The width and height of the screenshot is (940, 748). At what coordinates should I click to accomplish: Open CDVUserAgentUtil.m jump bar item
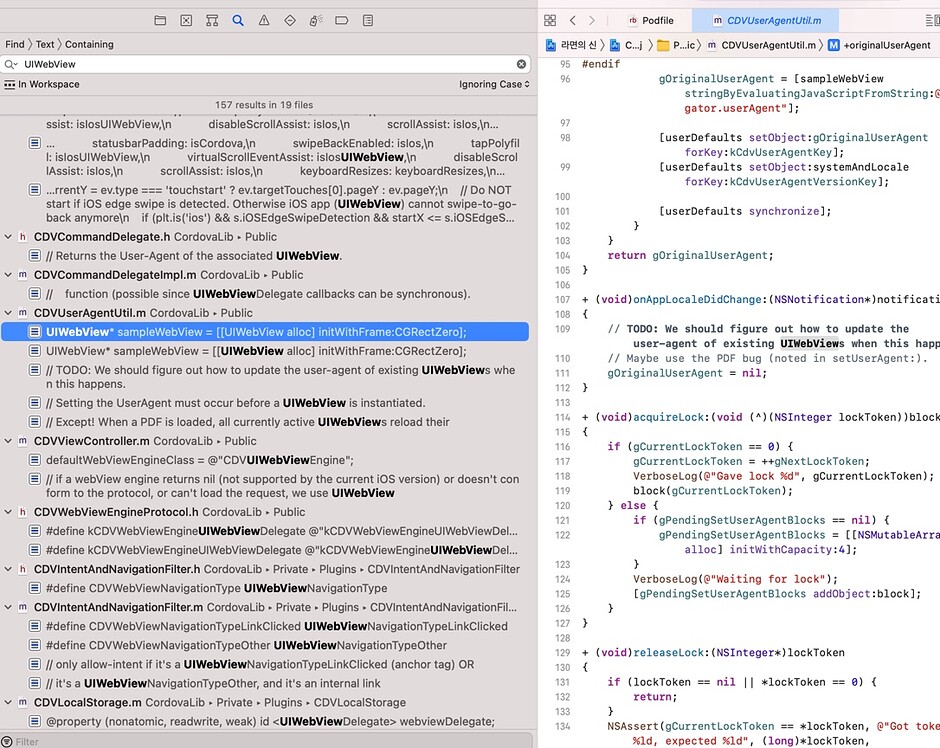point(762,45)
